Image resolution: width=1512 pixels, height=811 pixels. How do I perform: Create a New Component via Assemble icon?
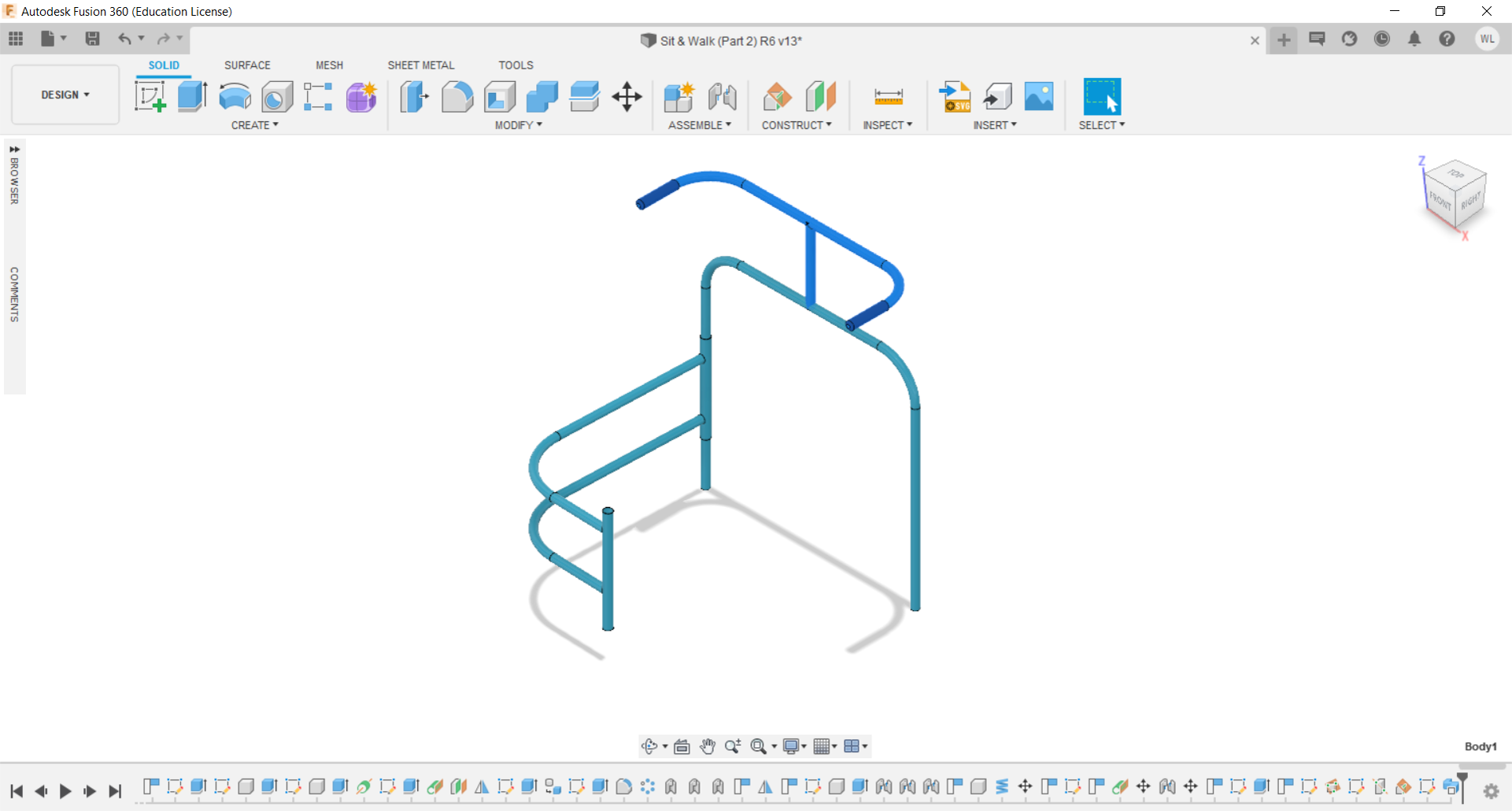coord(678,96)
